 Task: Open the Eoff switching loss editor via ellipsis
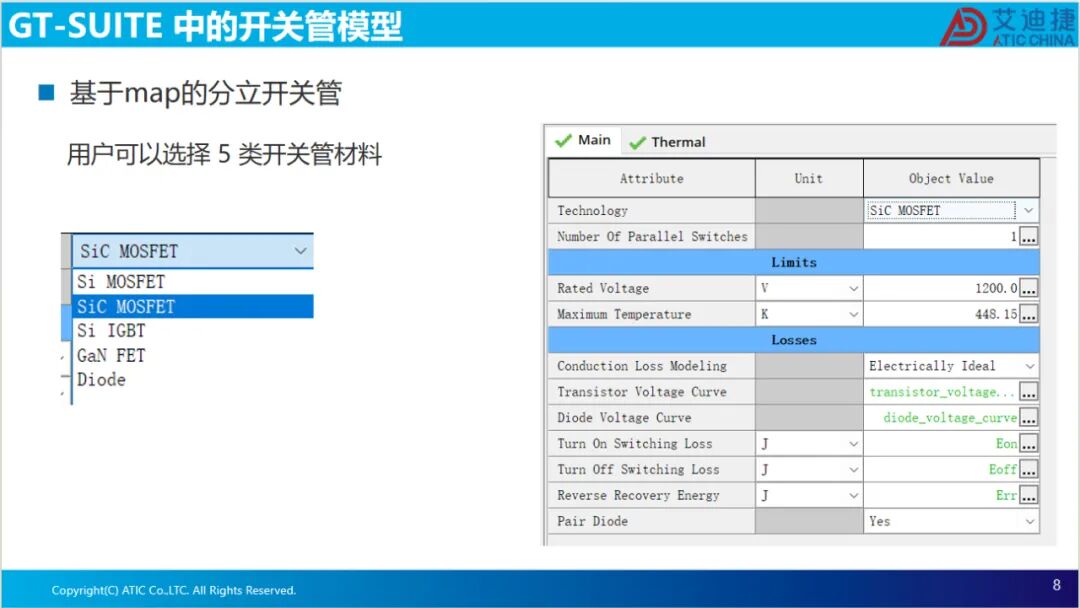pyautogui.click(x=1031, y=469)
